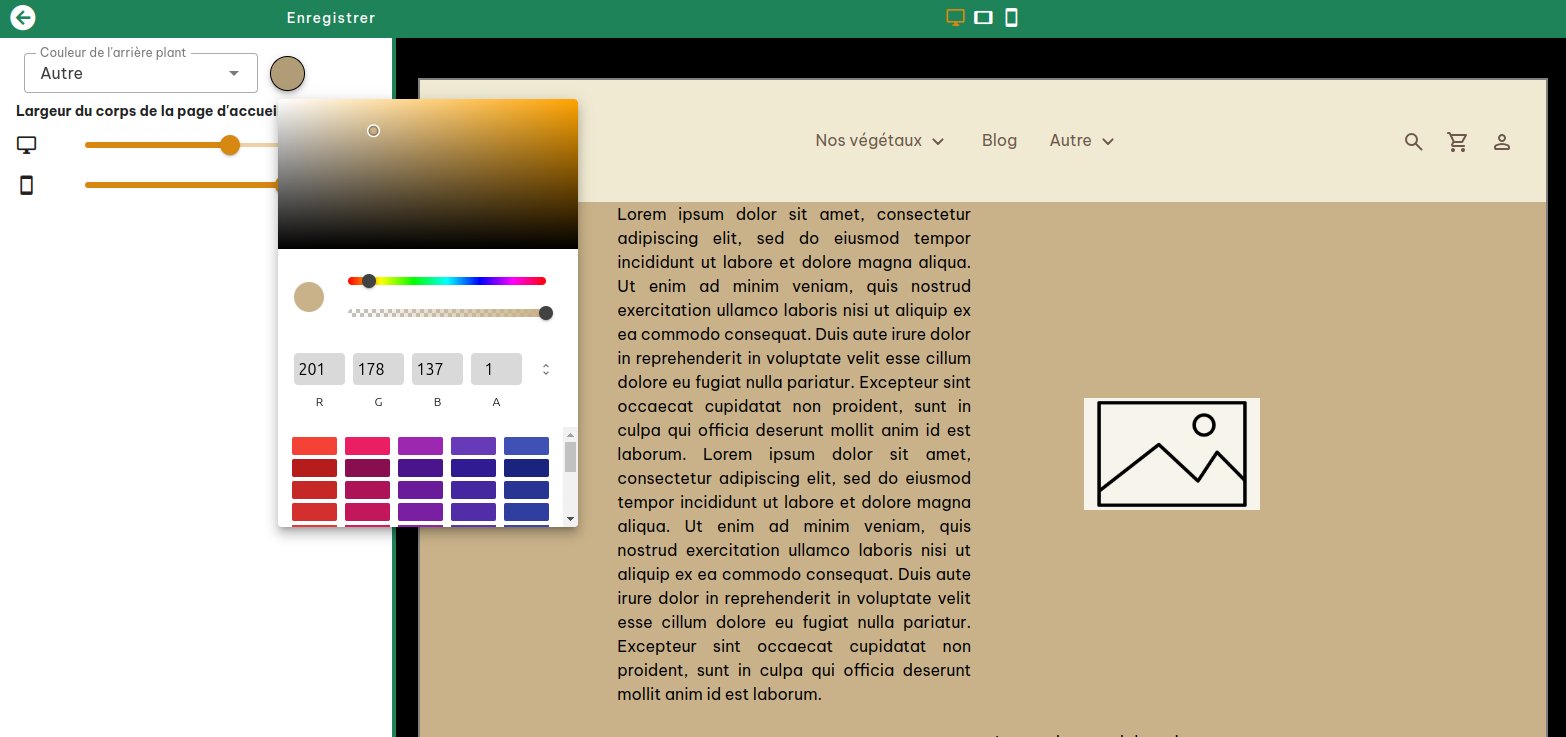Expand the 'Nos végétaux' navigation dropdown

click(x=880, y=141)
